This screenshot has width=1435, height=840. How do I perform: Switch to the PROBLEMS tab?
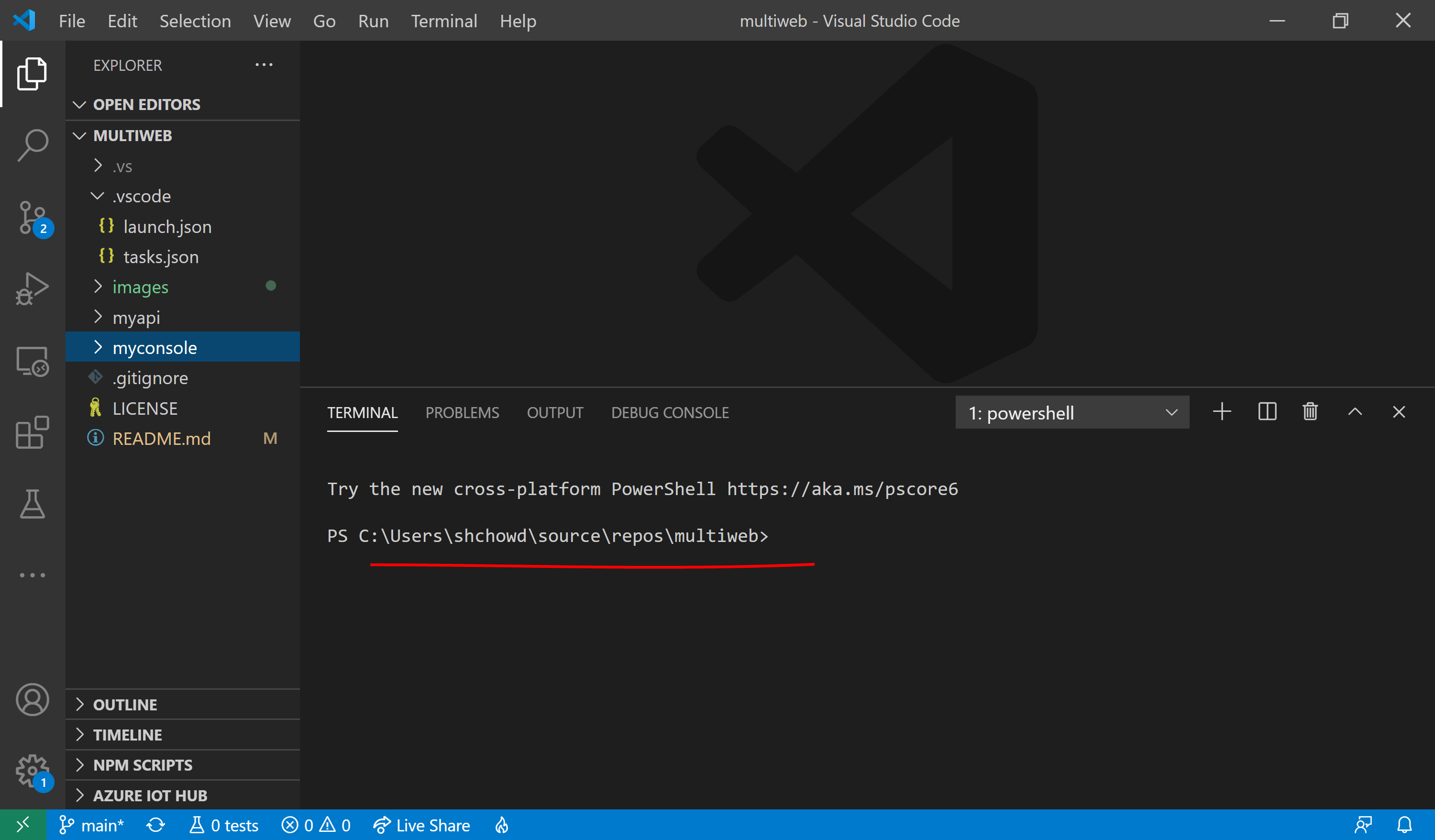(x=462, y=412)
